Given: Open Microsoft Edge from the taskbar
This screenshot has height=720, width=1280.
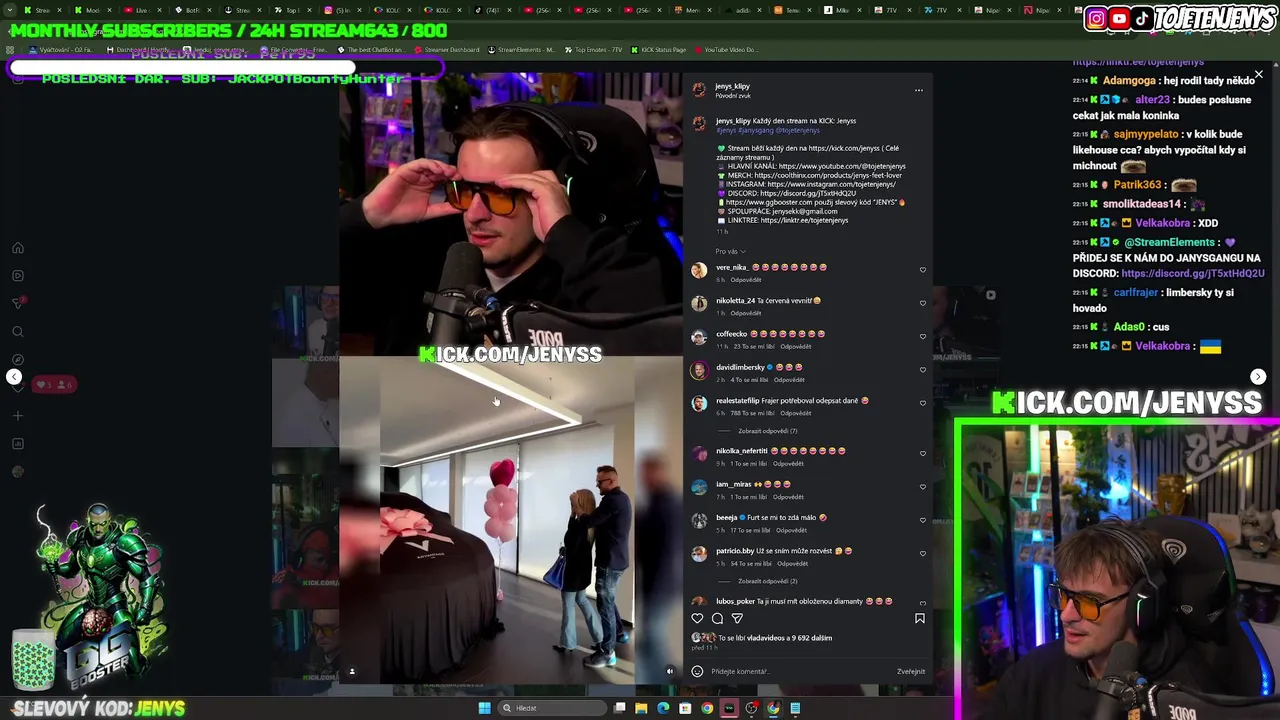Looking at the screenshot, I should pos(662,708).
